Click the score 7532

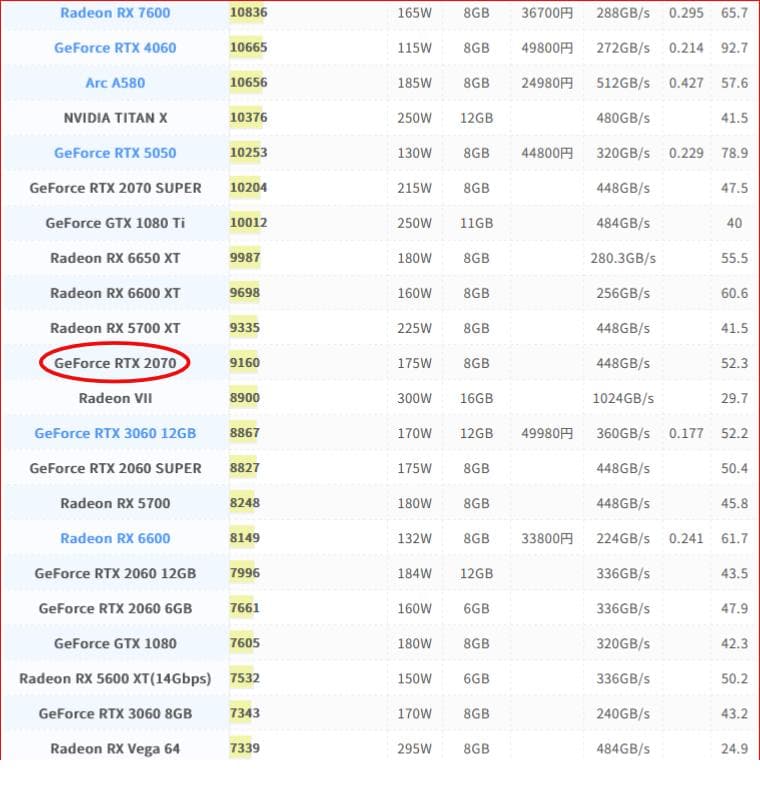coord(245,678)
